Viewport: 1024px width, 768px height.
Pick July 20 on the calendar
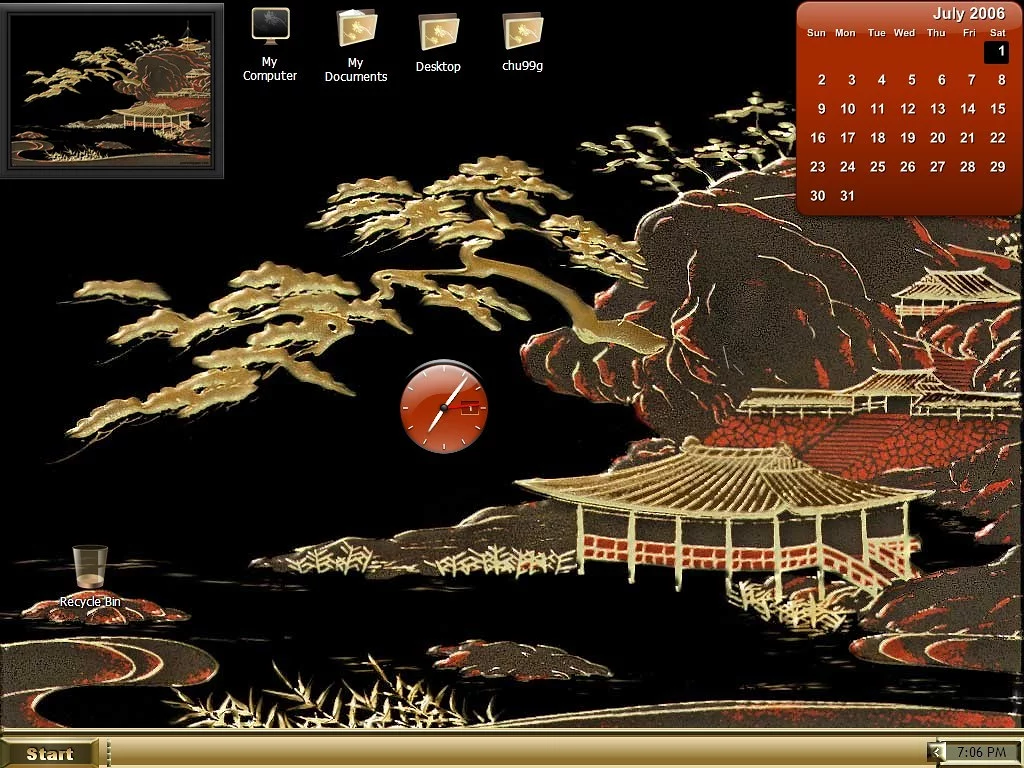point(937,138)
